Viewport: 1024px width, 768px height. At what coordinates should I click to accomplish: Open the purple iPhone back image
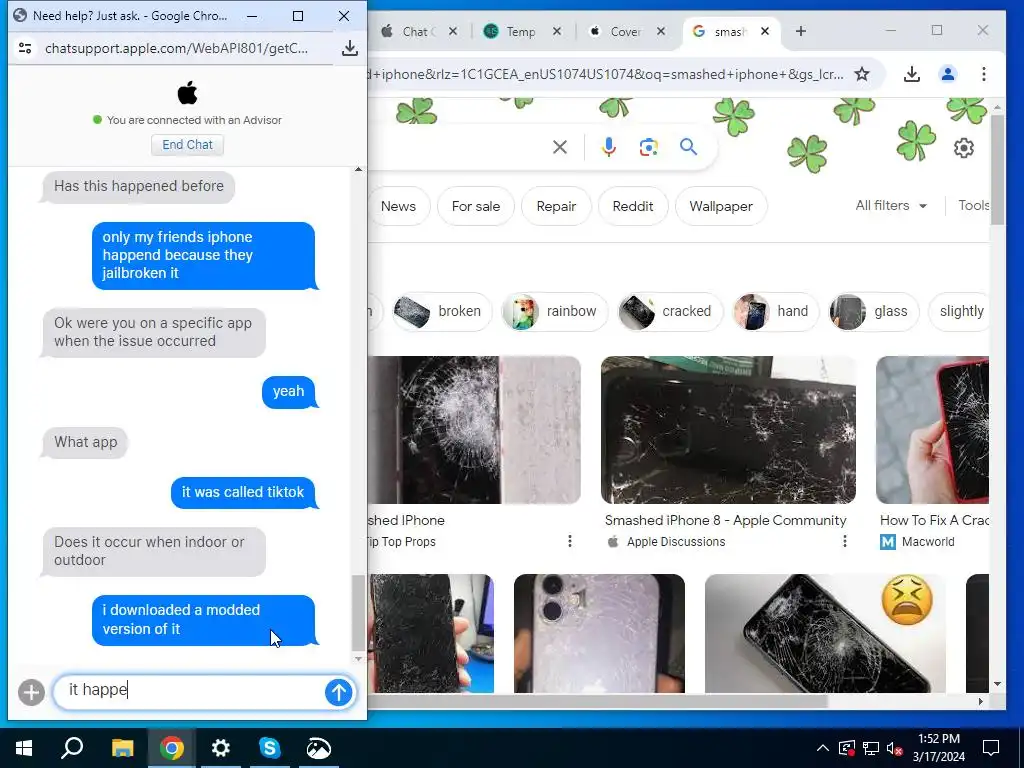click(x=599, y=633)
